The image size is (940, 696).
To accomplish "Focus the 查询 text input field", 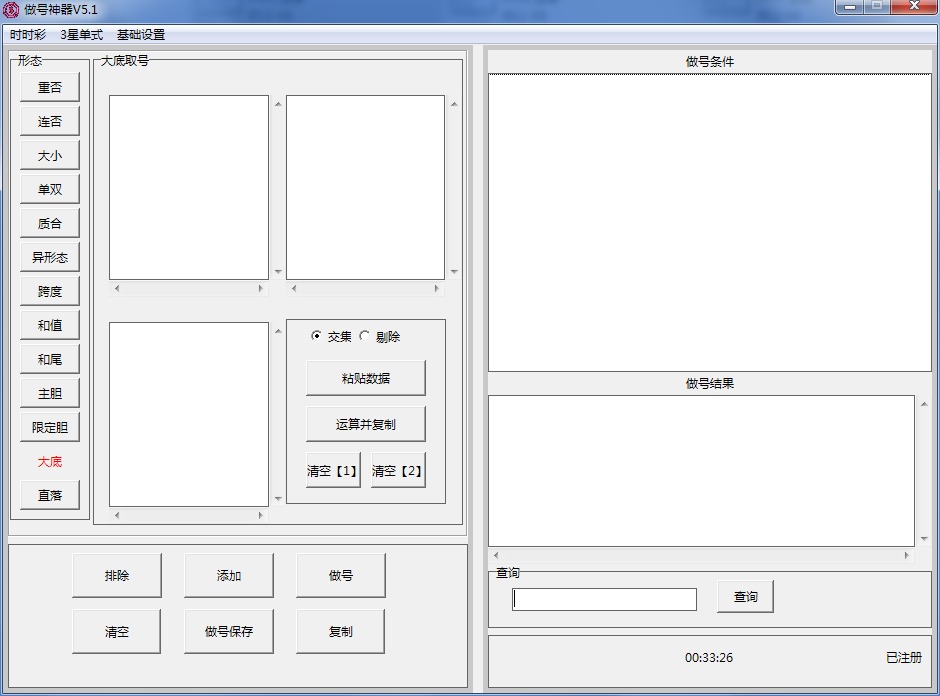I will click(604, 599).
